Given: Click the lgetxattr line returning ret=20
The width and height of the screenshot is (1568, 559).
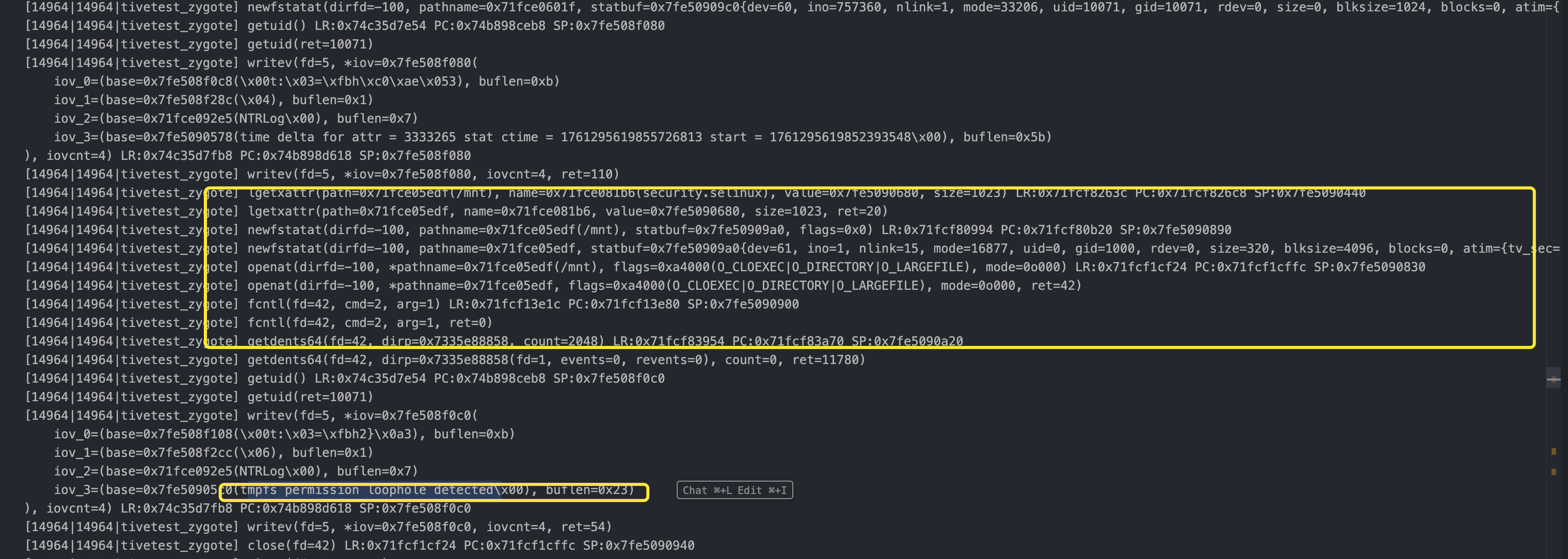Looking at the screenshot, I should (x=567, y=211).
